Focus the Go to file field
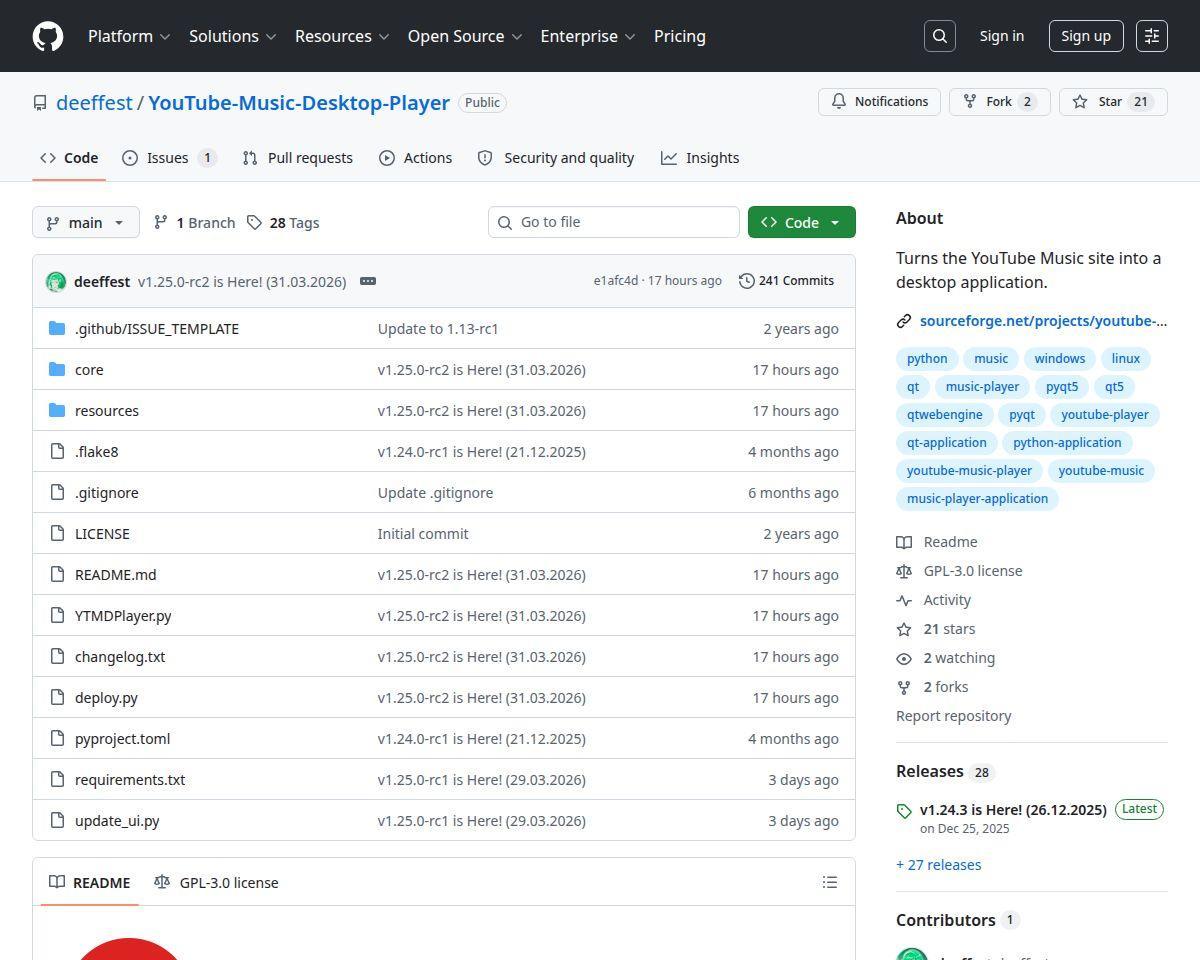Viewport: 1200px width, 960px height. click(614, 222)
